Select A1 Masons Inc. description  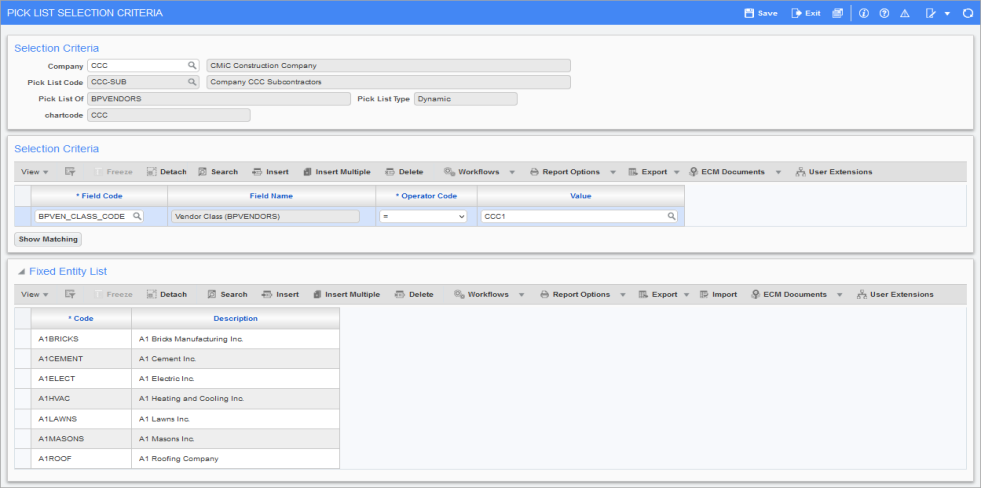pos(235,439)
